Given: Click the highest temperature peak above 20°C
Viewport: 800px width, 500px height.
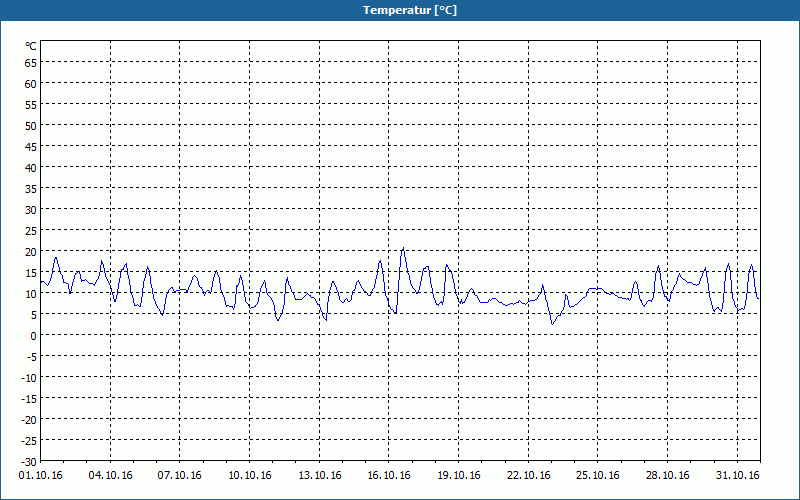Looking at the screenshot, I should click(403, 248).
